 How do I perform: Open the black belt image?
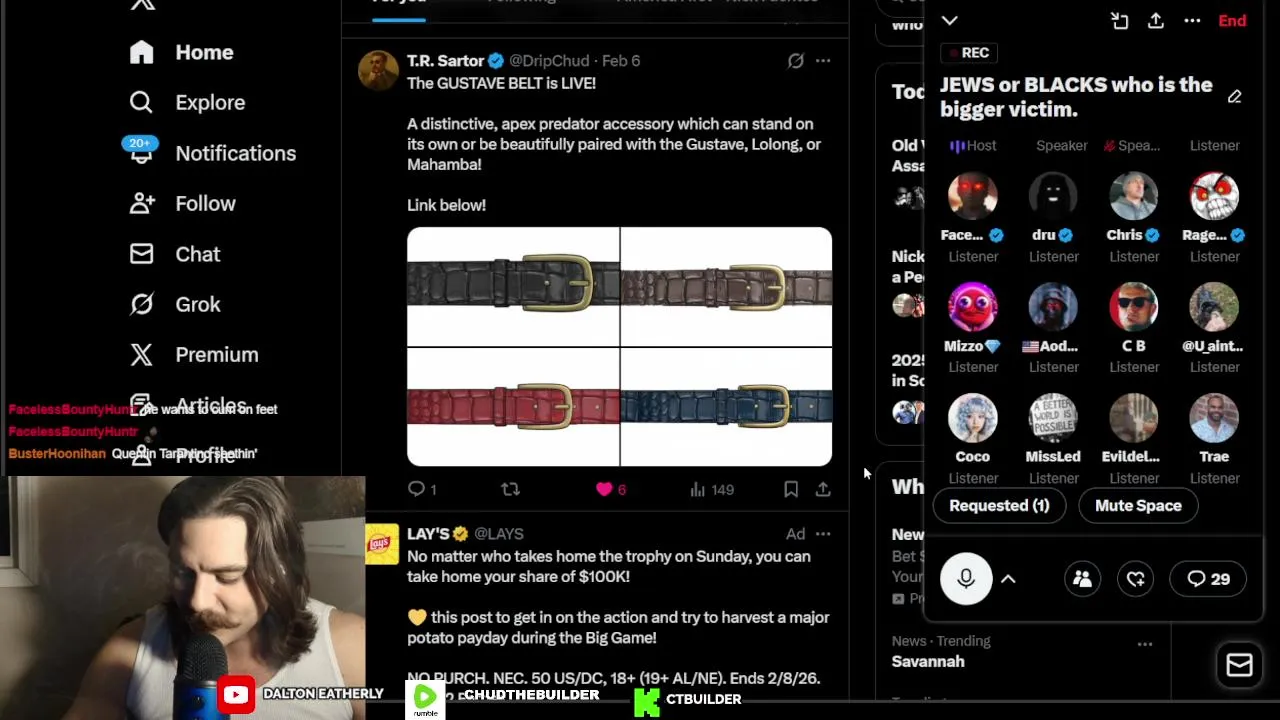(x=513, y=286)
